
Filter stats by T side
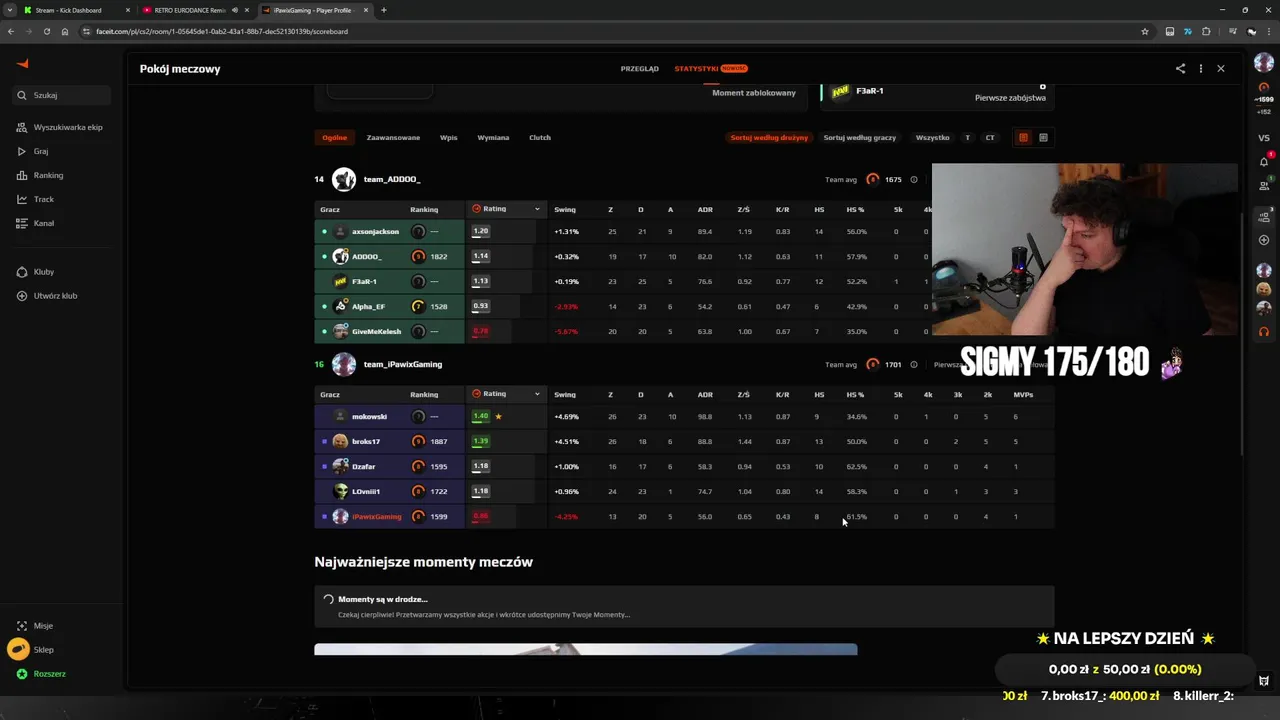[x=967, y=137]
